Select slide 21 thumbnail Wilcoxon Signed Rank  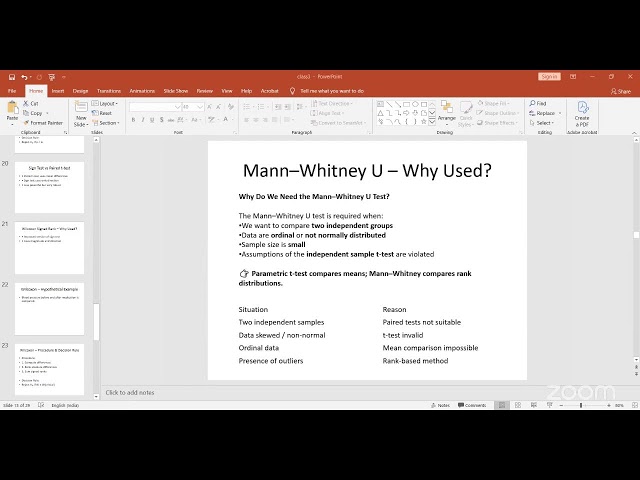[49, 248]
